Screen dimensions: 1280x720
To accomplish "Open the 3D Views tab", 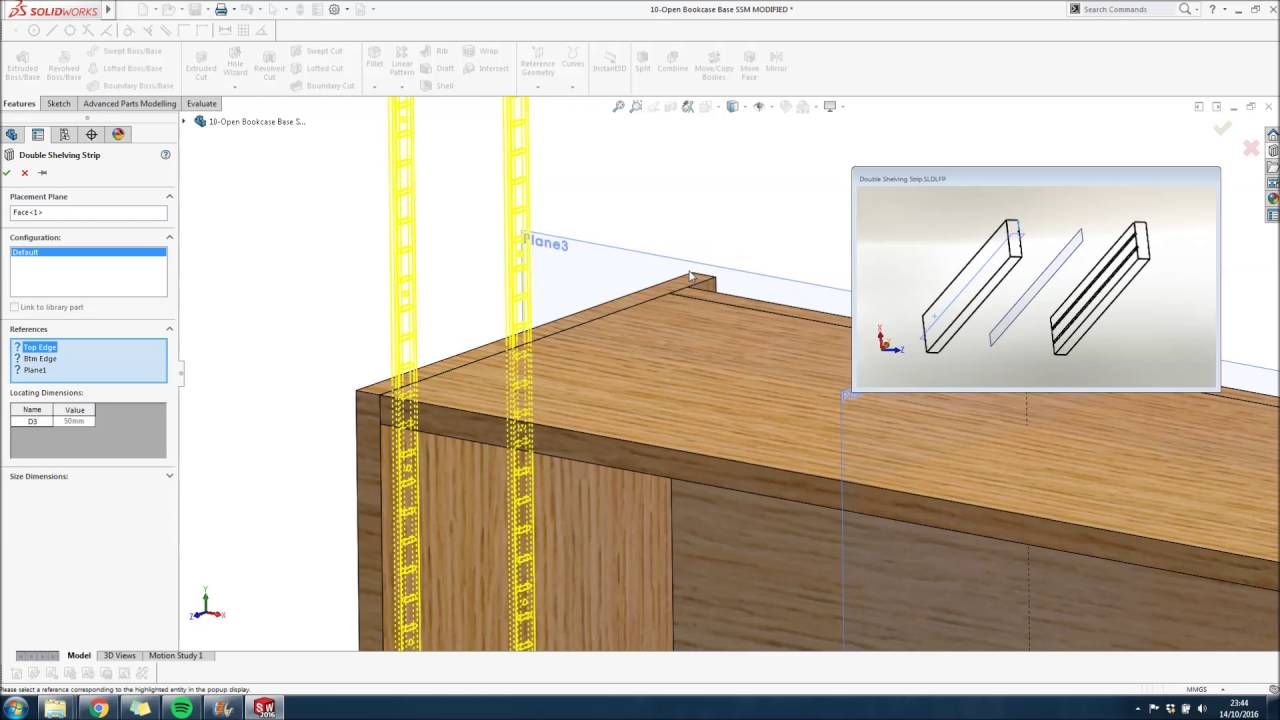I will click(119, 655).
